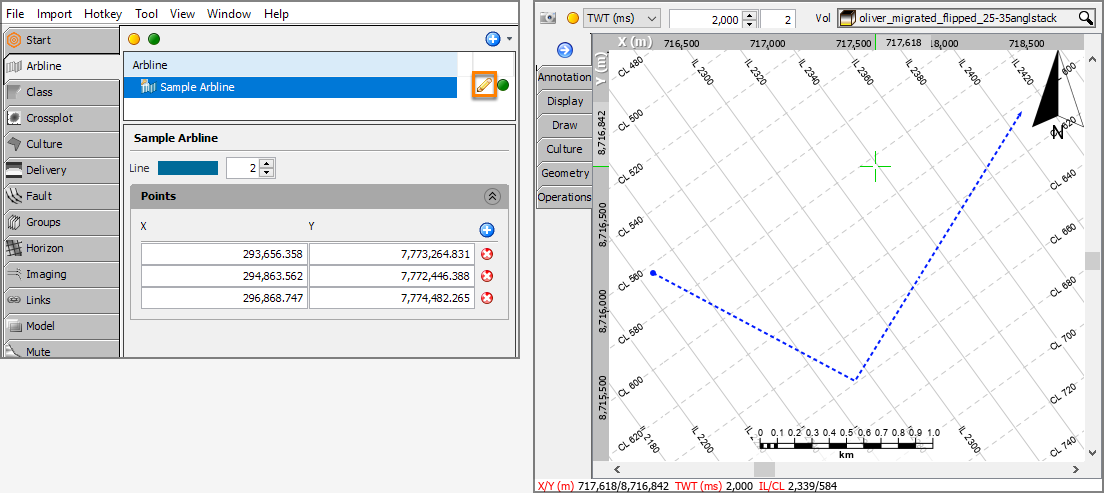Open the Imaging tab
1104x493 pixels.
point(61,275)
